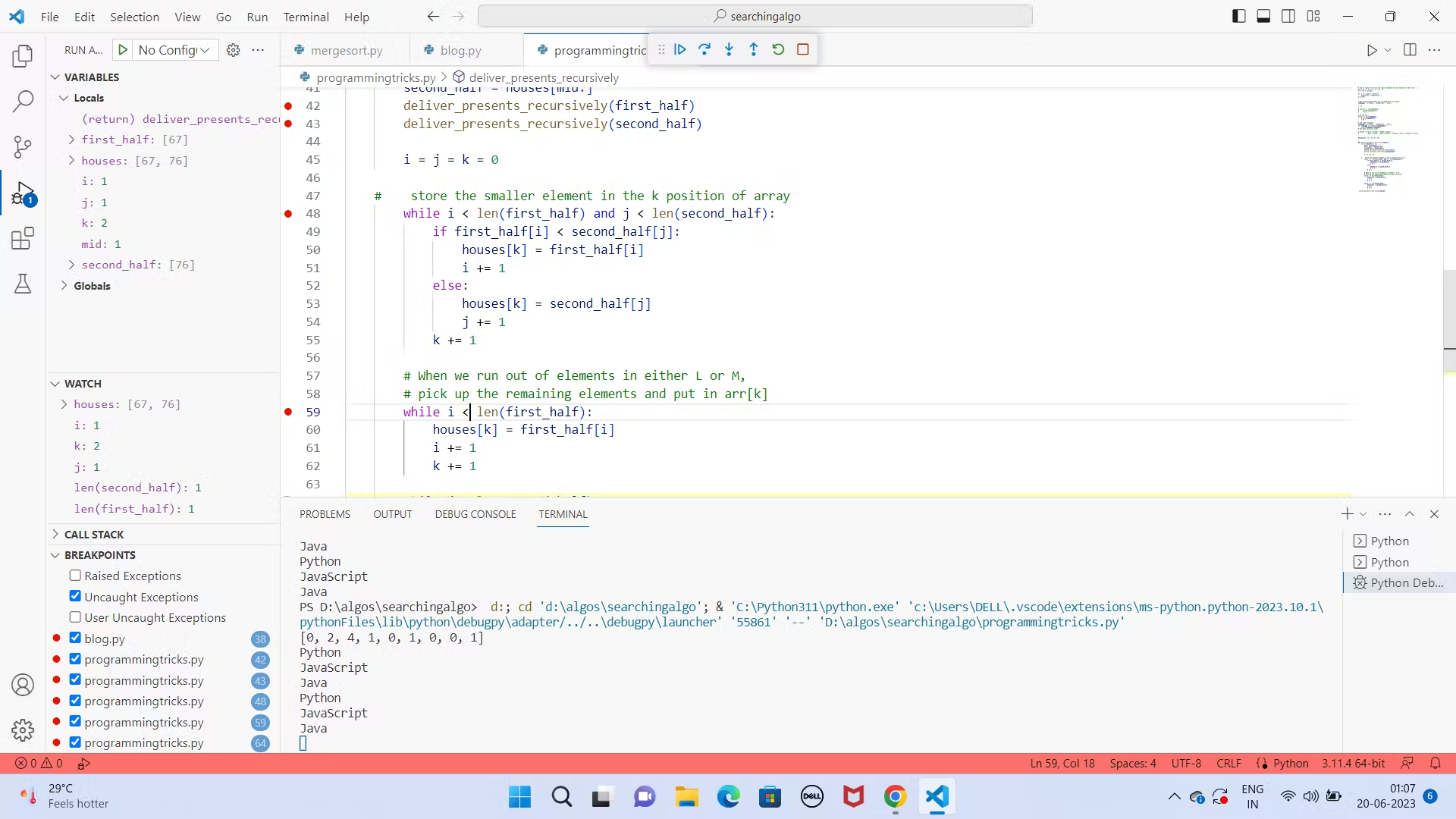
Task: Expand the houses variable in Locals
Action: (71, 160)
